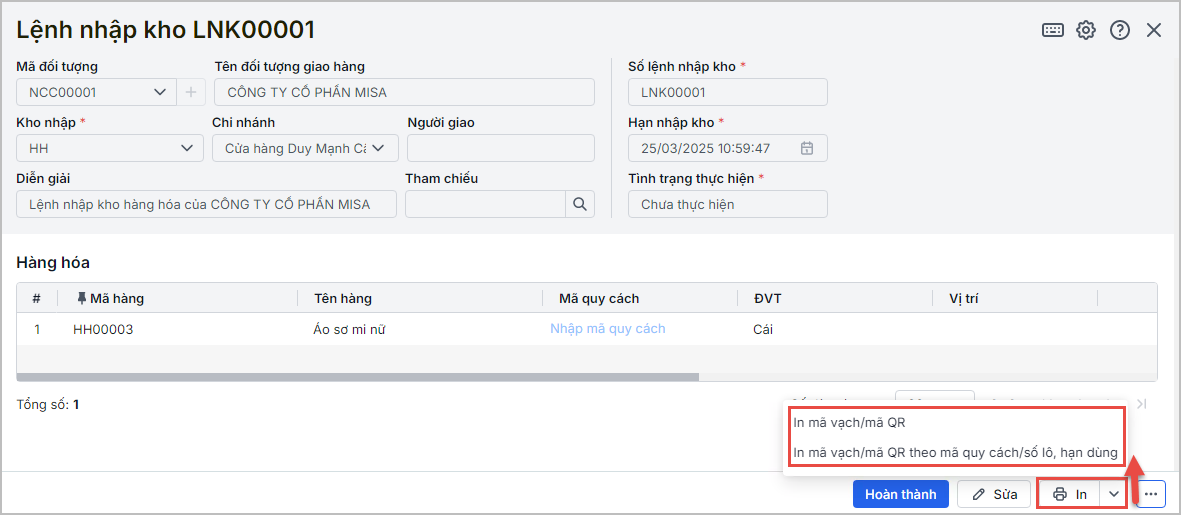Image resolution: width=1181 pixels, height=515 pixels.
Task: Click the Sửa edit button
Action: click(x=994, y=494)
